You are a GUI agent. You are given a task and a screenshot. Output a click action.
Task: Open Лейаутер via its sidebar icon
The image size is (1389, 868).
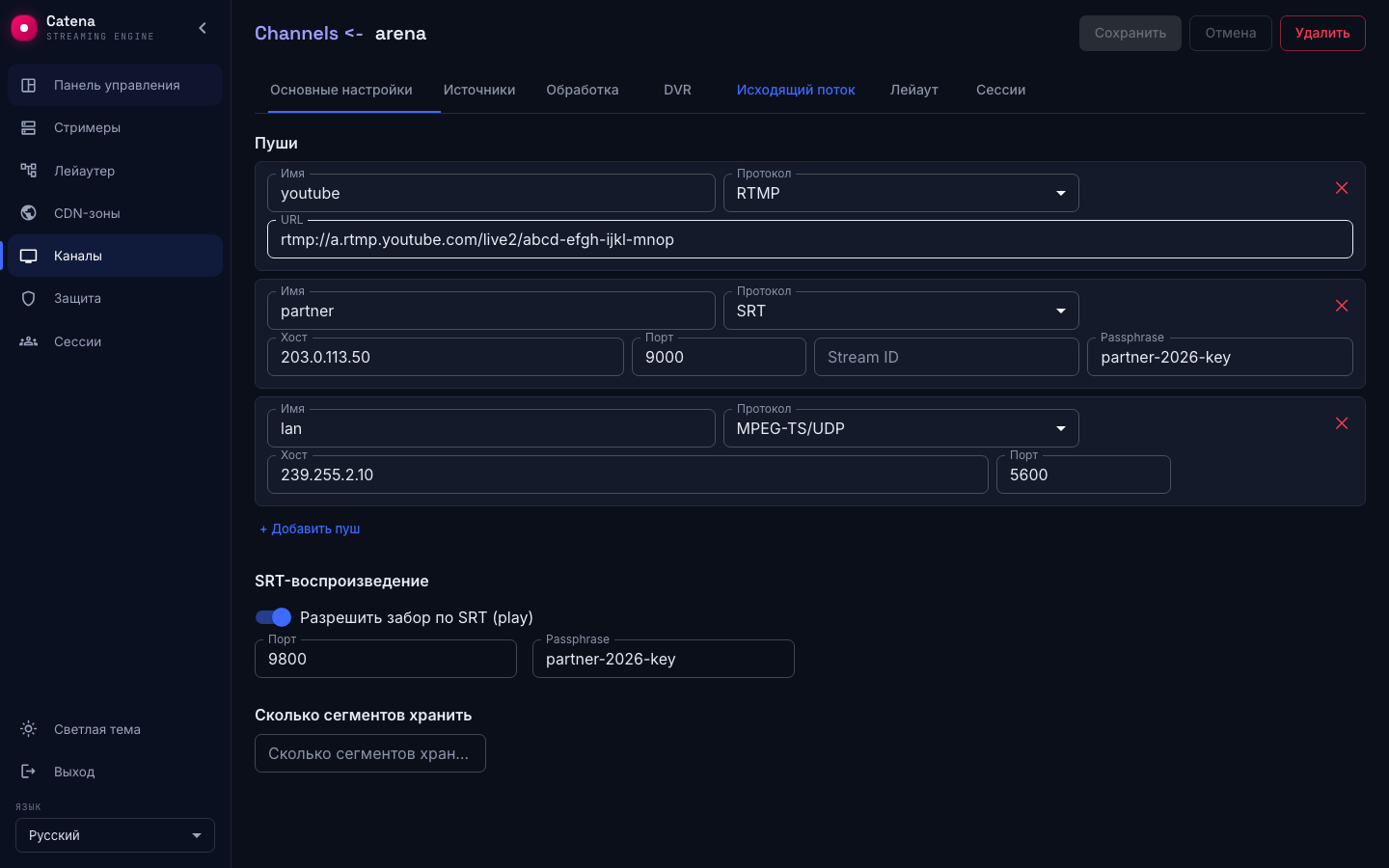(29, 171)
